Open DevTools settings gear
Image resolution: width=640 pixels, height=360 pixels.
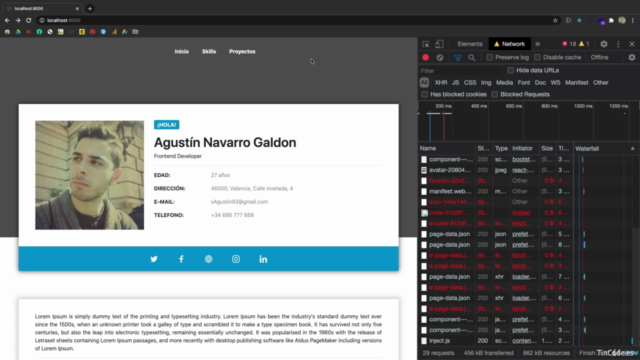pyautogui.click(x=604, y=44)
